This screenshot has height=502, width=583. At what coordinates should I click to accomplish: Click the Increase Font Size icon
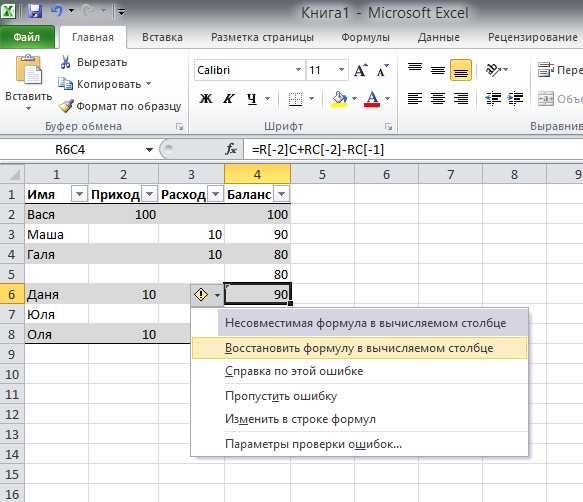[x=360, y=70]
